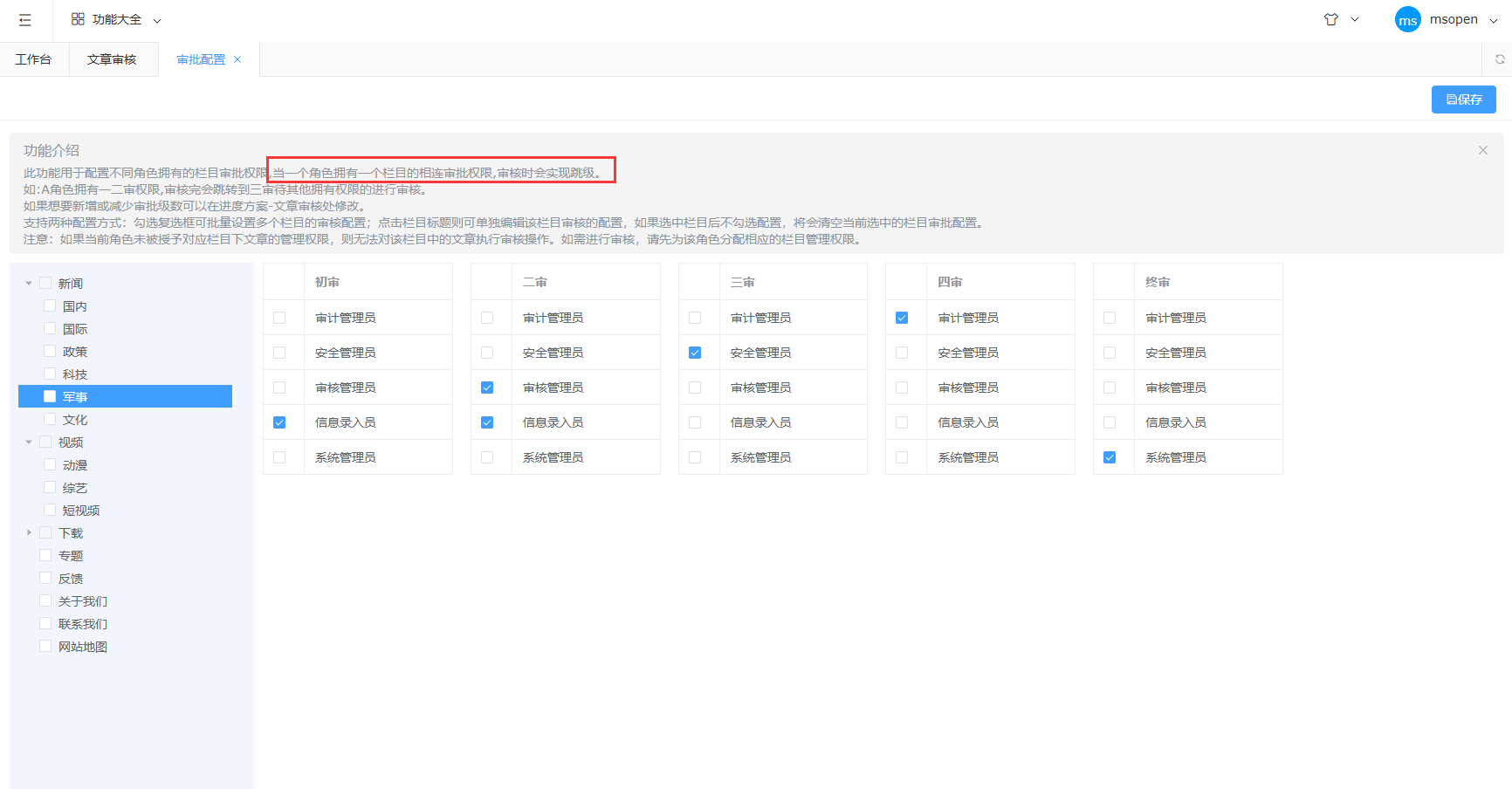1512x789 pixels.
Task: Click the 功能大全 grid icon
Action: tap(78, 19)
